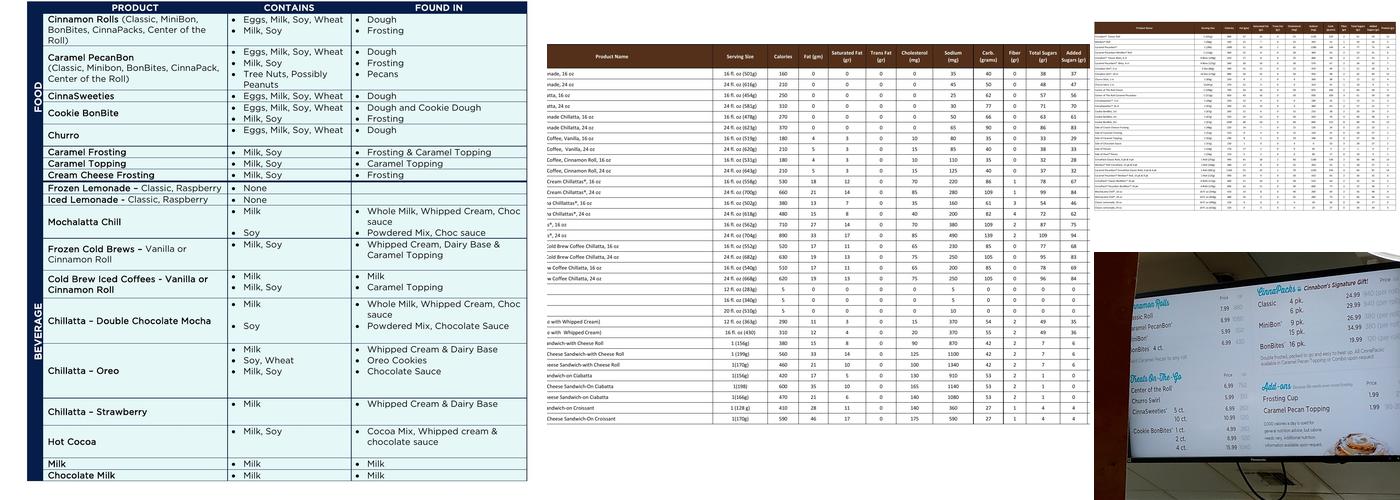
Task: Click the FOUND IN column header
Action: (439, 7)
